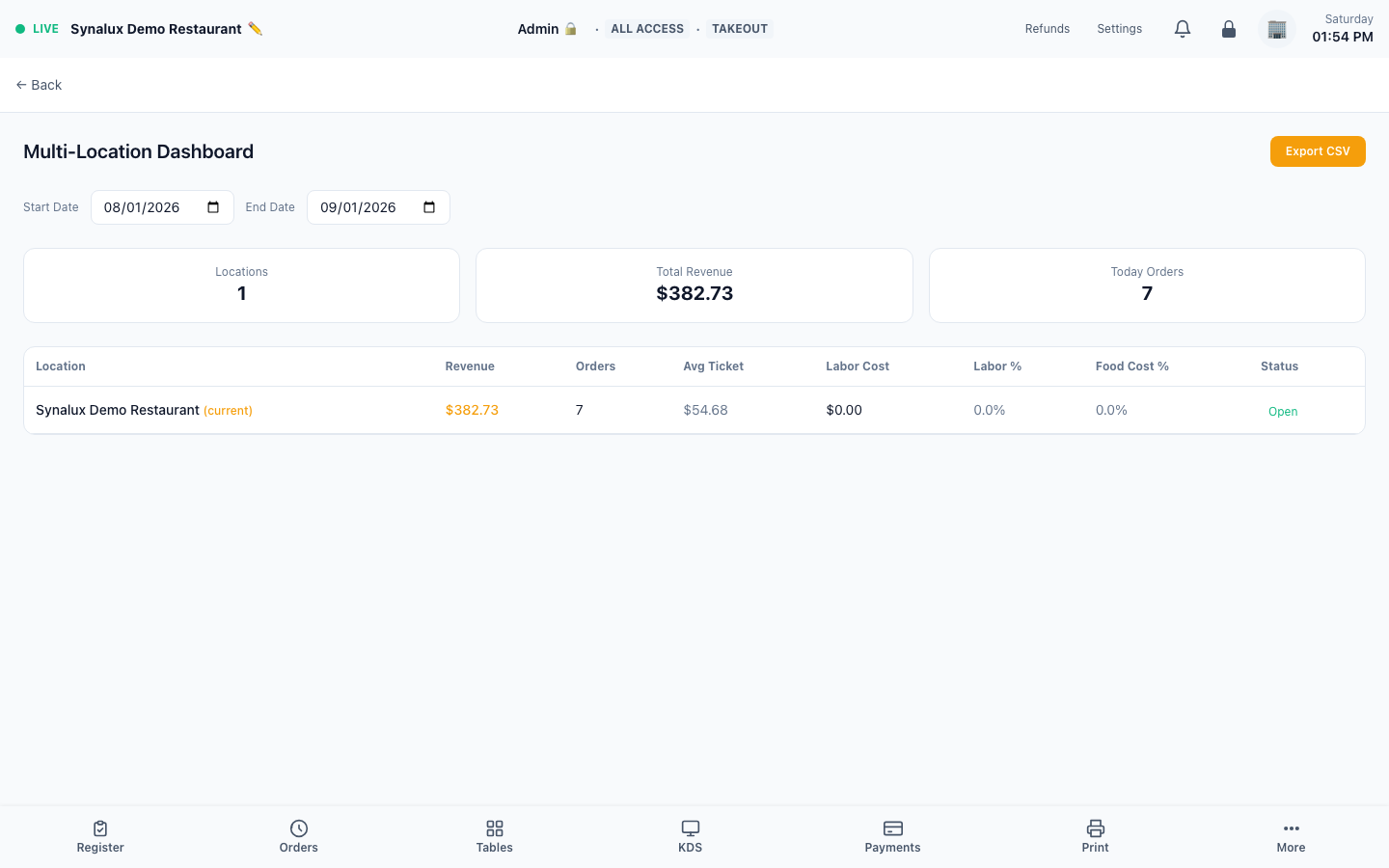Click the Labor % column header

pyautogui.click(x=997, y=366)
